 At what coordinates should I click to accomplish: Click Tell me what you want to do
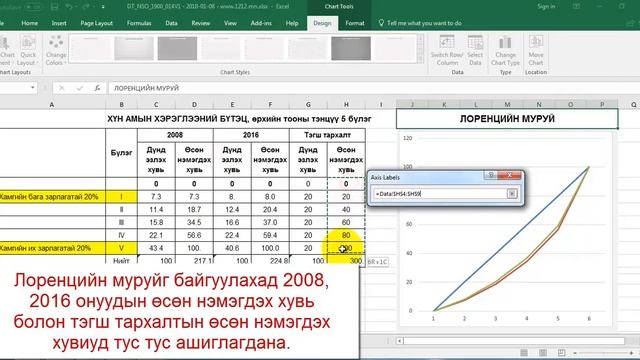[x=420, y=23]
